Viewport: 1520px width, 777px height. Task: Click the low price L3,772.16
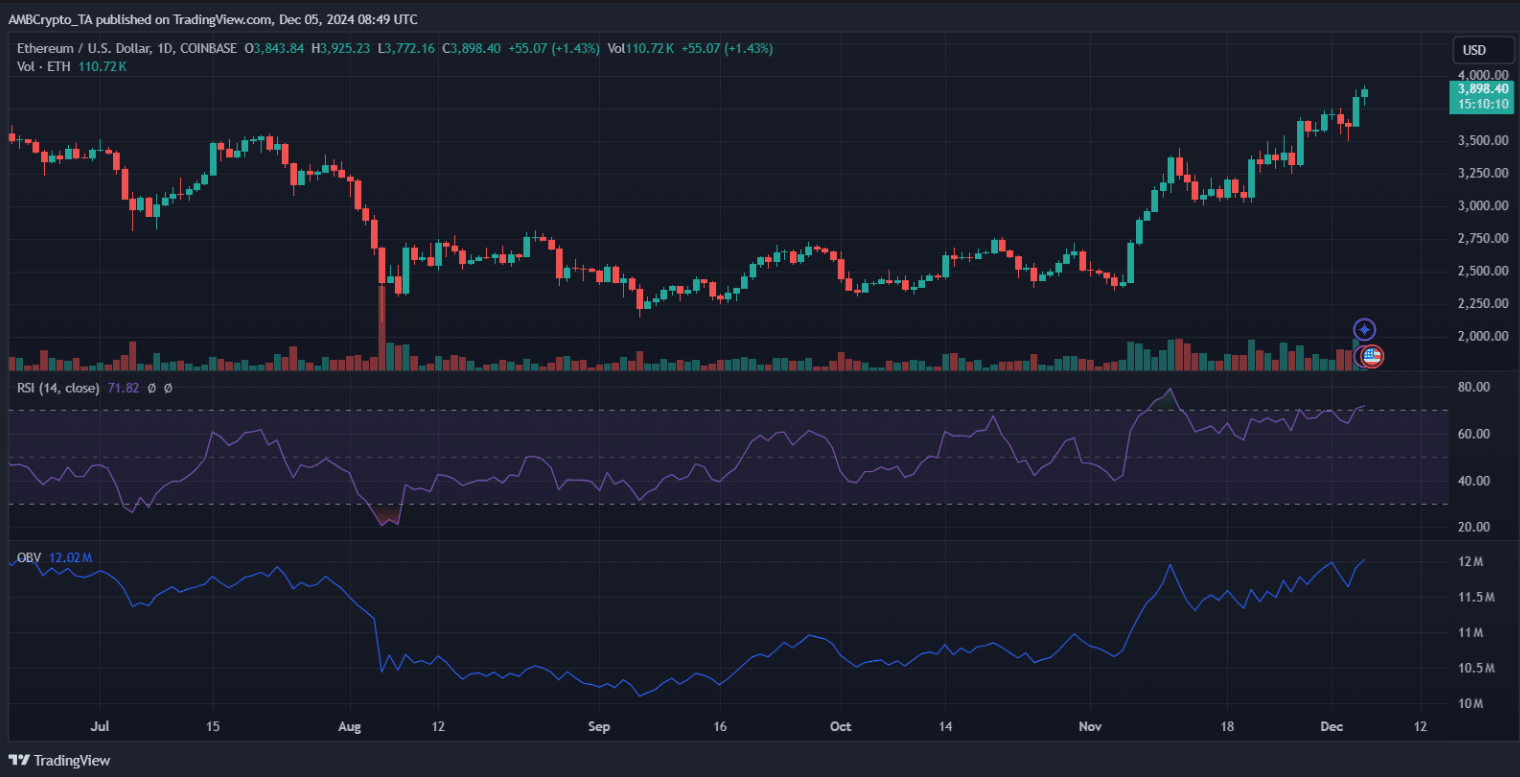[405, 48]
